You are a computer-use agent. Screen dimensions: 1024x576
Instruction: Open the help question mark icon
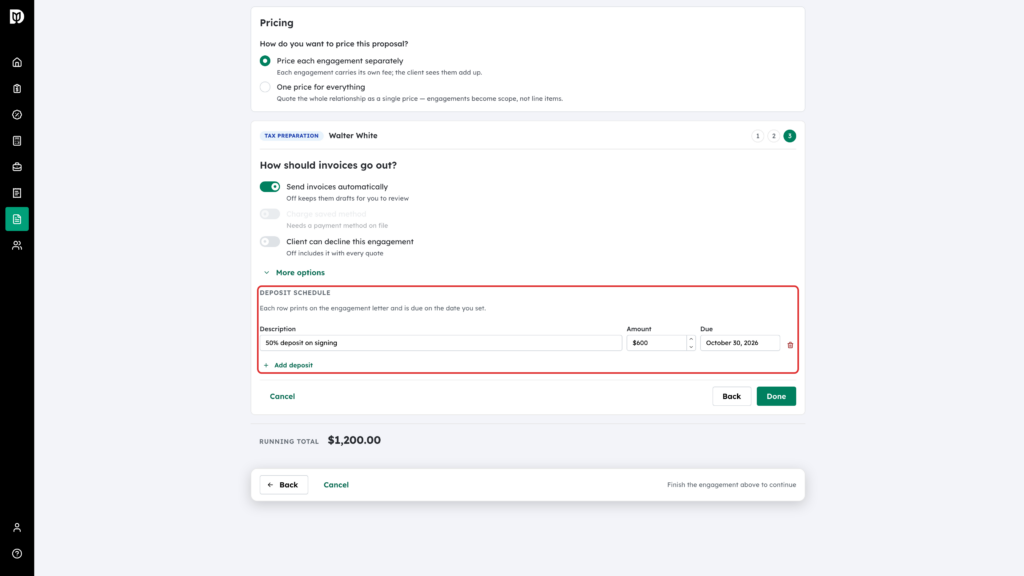coord(17,554)
